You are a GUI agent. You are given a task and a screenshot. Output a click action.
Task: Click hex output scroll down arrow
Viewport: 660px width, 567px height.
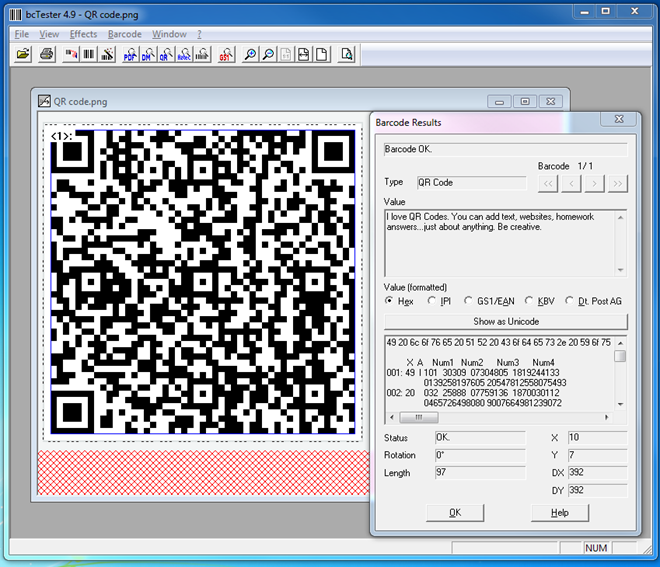(620, 405)
